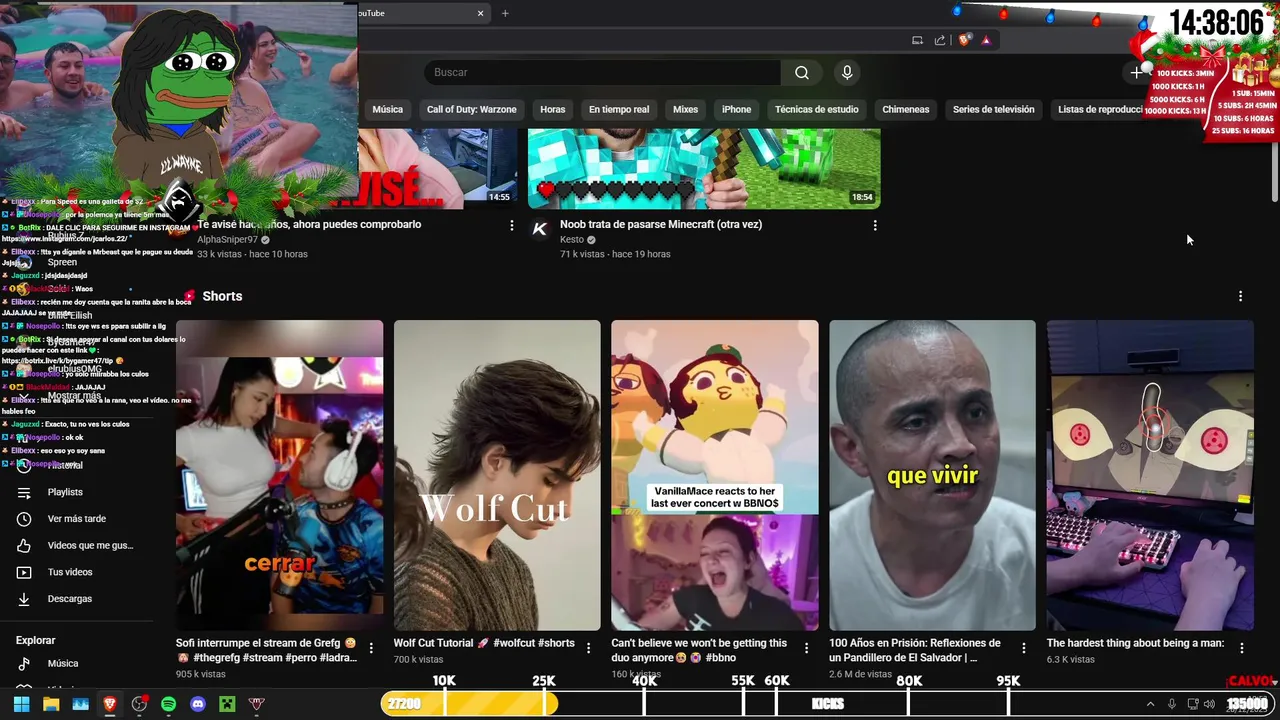The width and height of the screenshot is (1280, 720).
Task: Open Playlists in the sidebar
Action: click(x=65, y=492)
